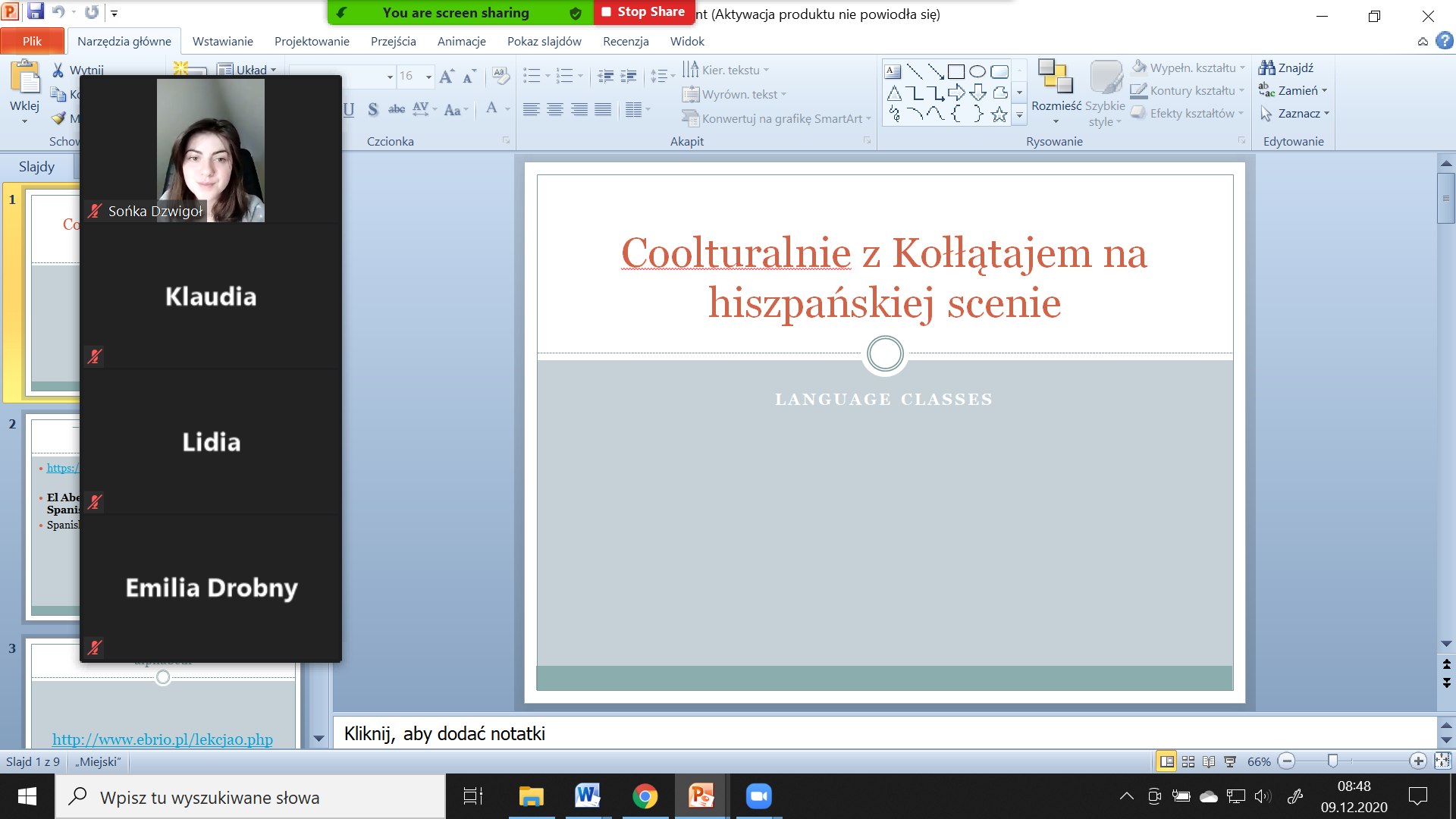The width and height of the screenshot is (1456, 819).
Task: Click the bulleted list icon
Action: click(532, 76)
